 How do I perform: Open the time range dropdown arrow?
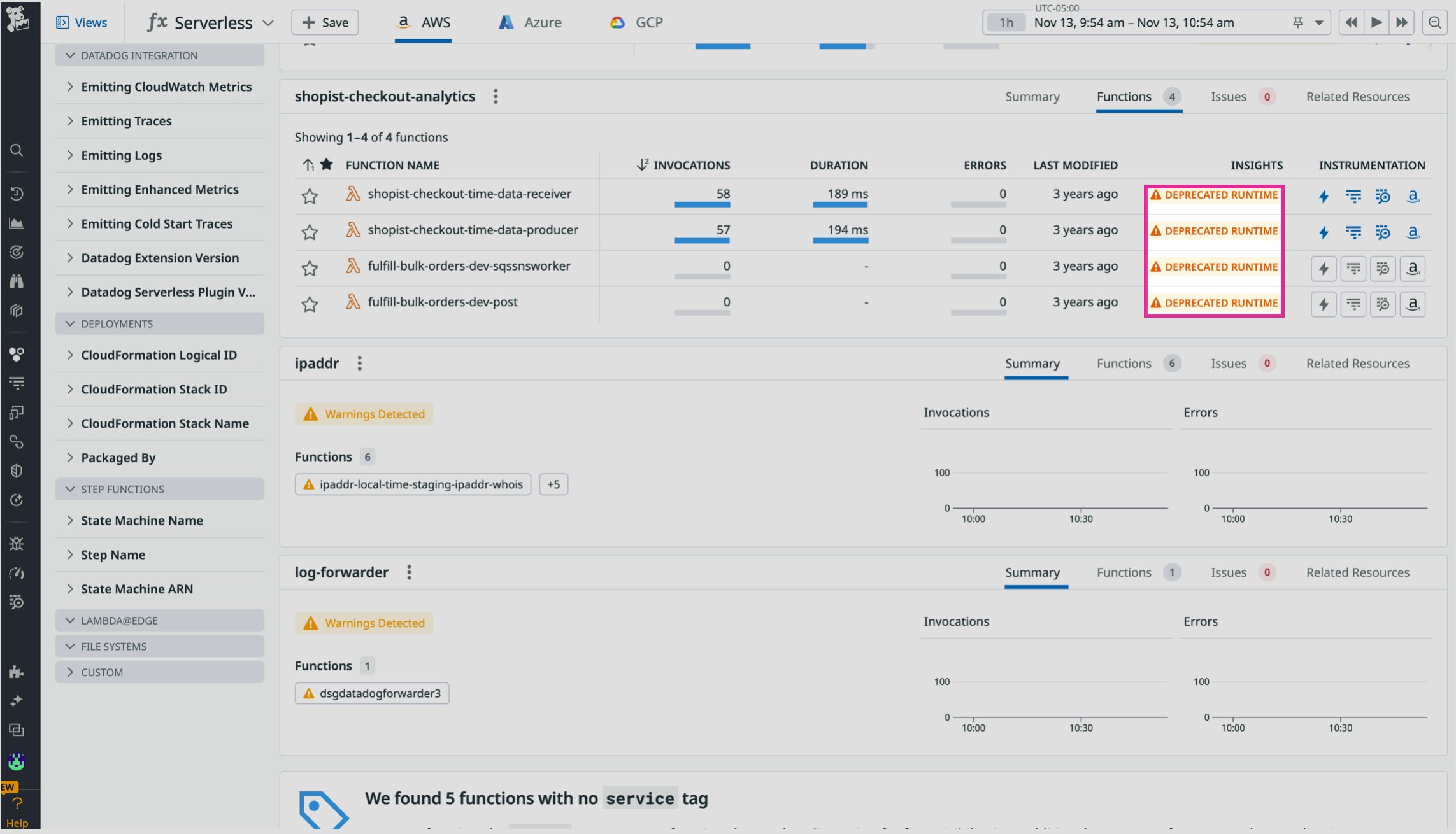click(x=1319, y=23)
